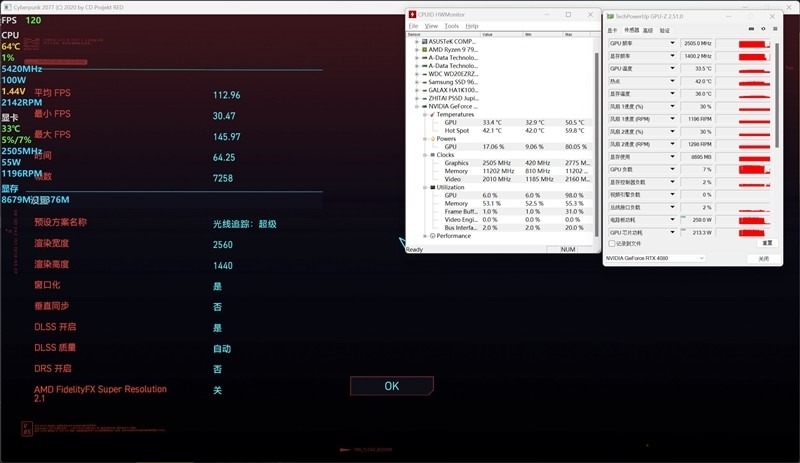Click the ASUSTeK motherboard icon in HWMonitor tree
The height and width of the screenshot is (463, 800).
tap(424, 41)
